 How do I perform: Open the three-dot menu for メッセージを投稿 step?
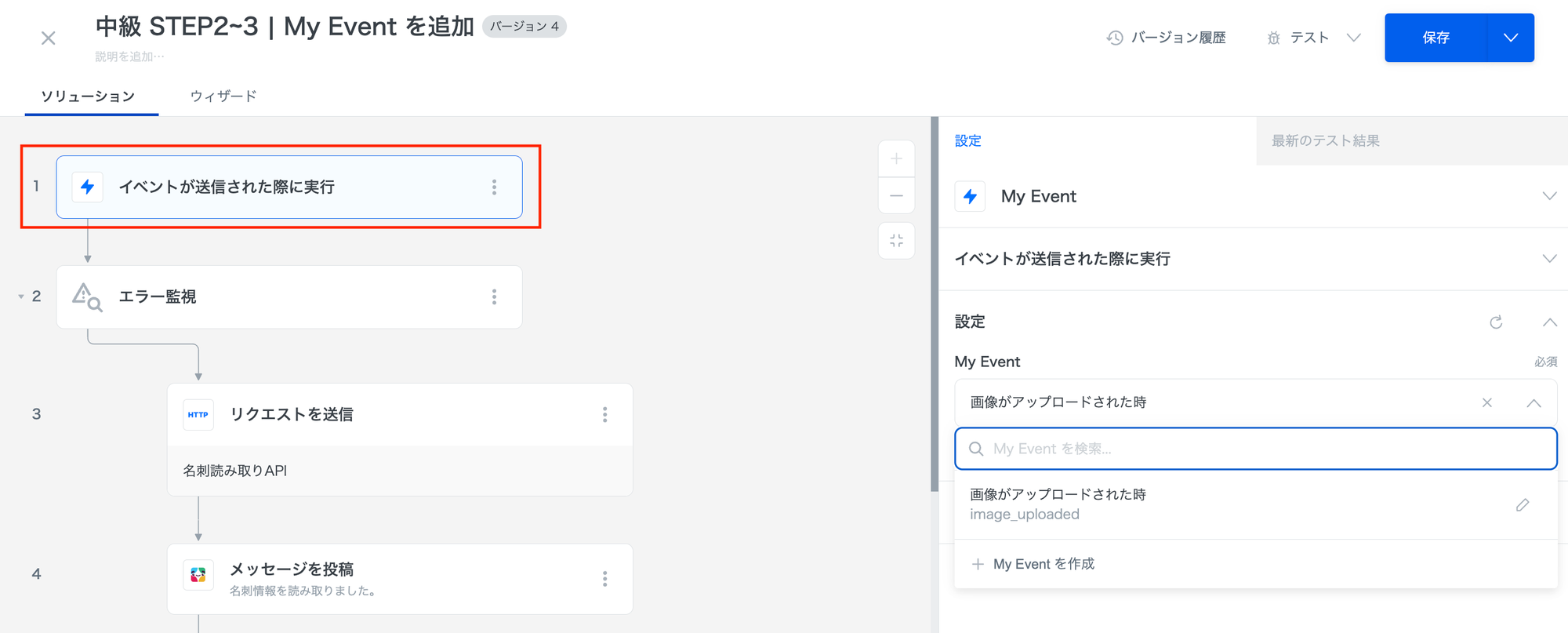coord(604,579)
